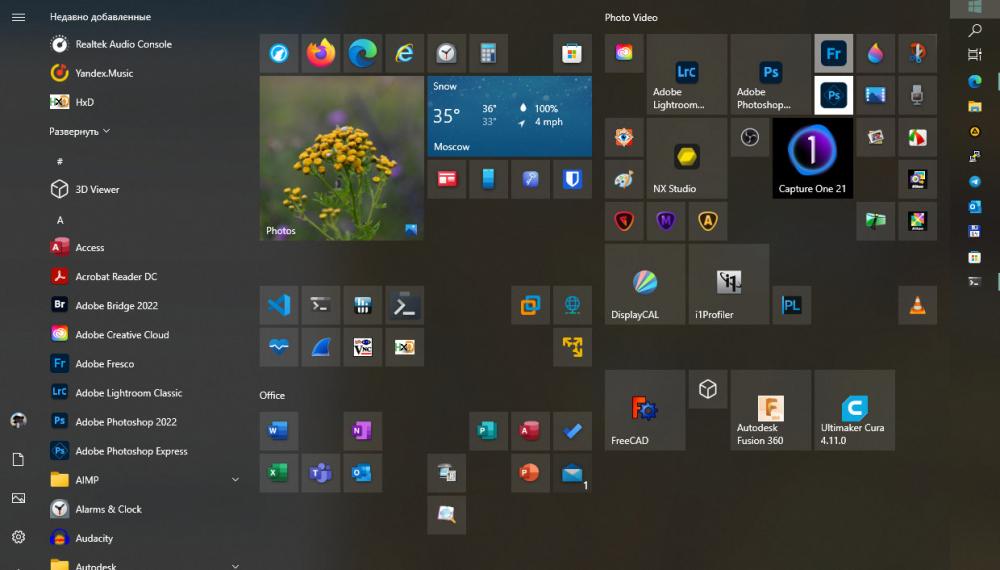Screen dimensions: 1000x570
Task: Launch Yandex.Music from app list
Action: pyautogui.click(x=147, y=73)
